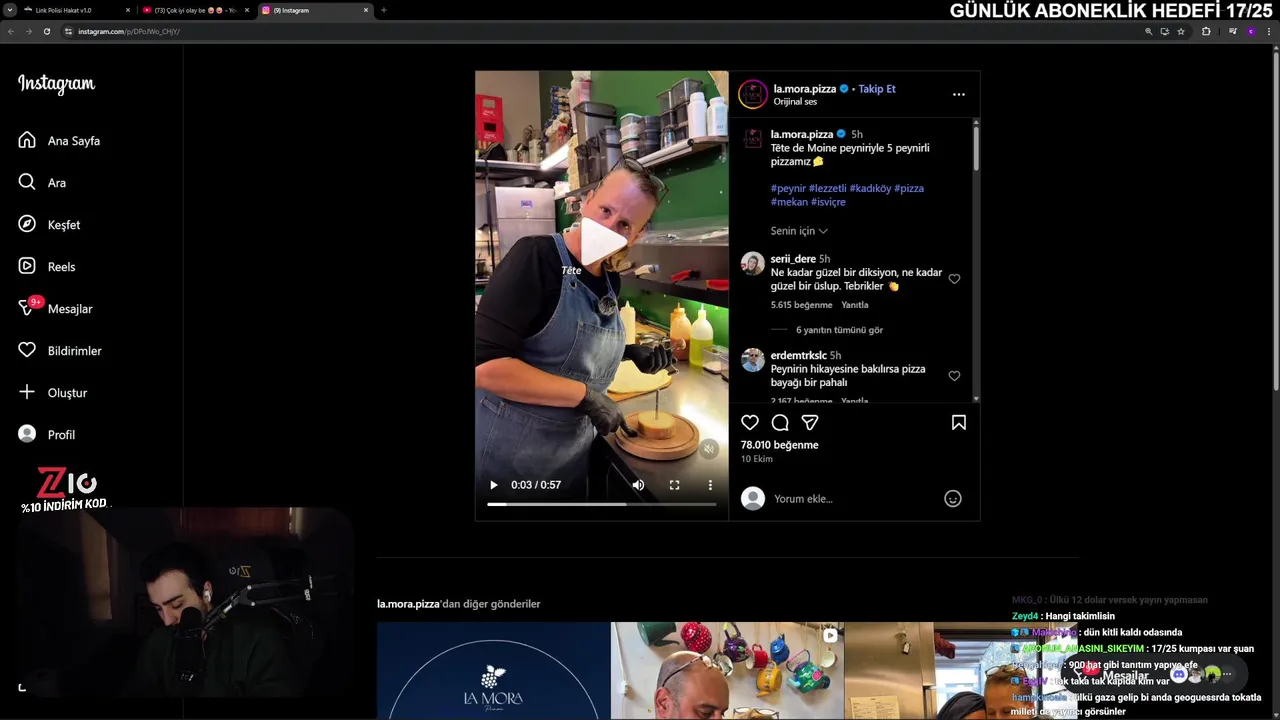This screenshot has height=720, width=1280.
Task: Open Profil in the sidebar
Action: pyautogui.click(x=48, y=435)
